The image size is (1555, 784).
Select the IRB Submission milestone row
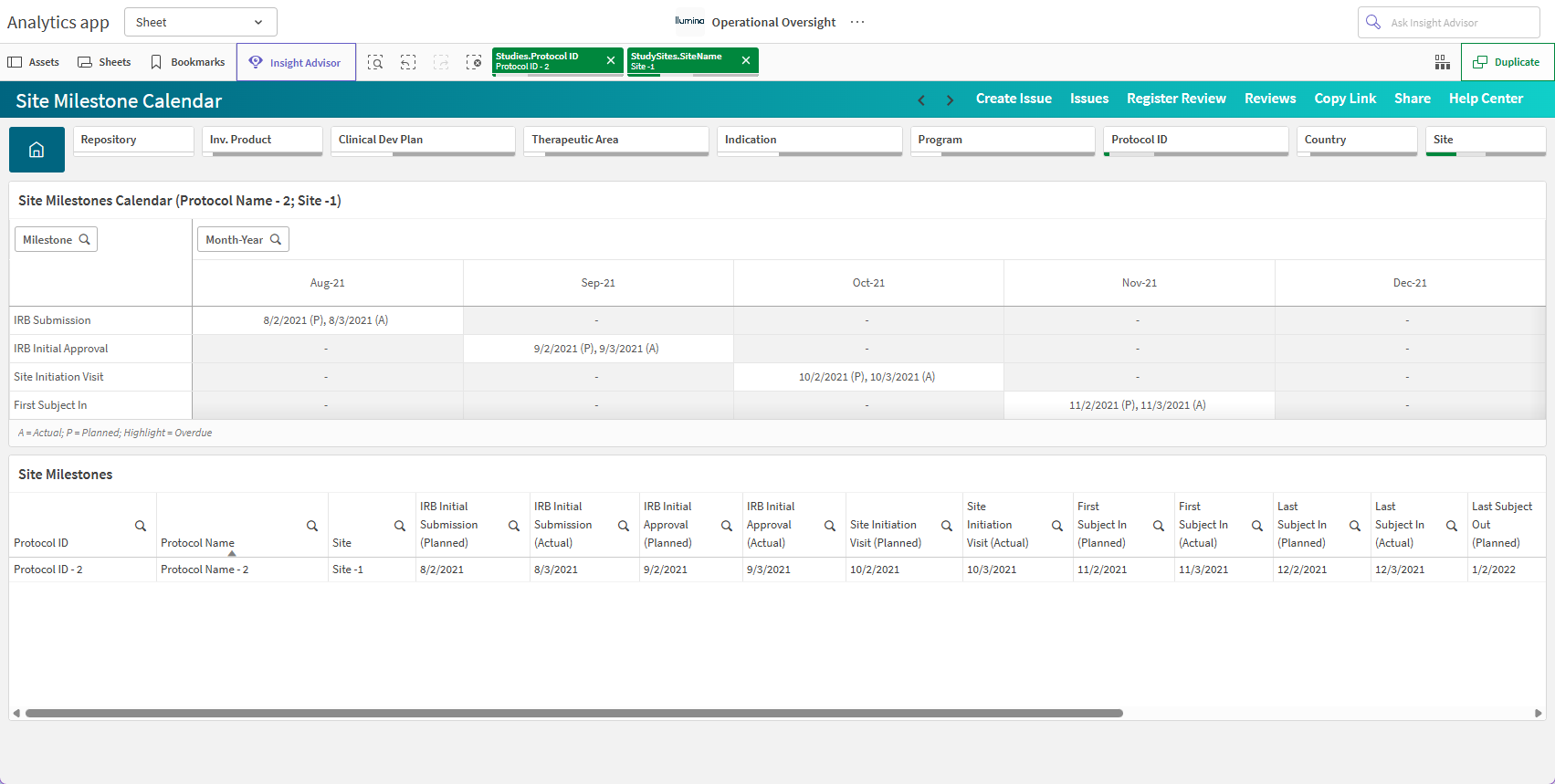tap(100, 320)
